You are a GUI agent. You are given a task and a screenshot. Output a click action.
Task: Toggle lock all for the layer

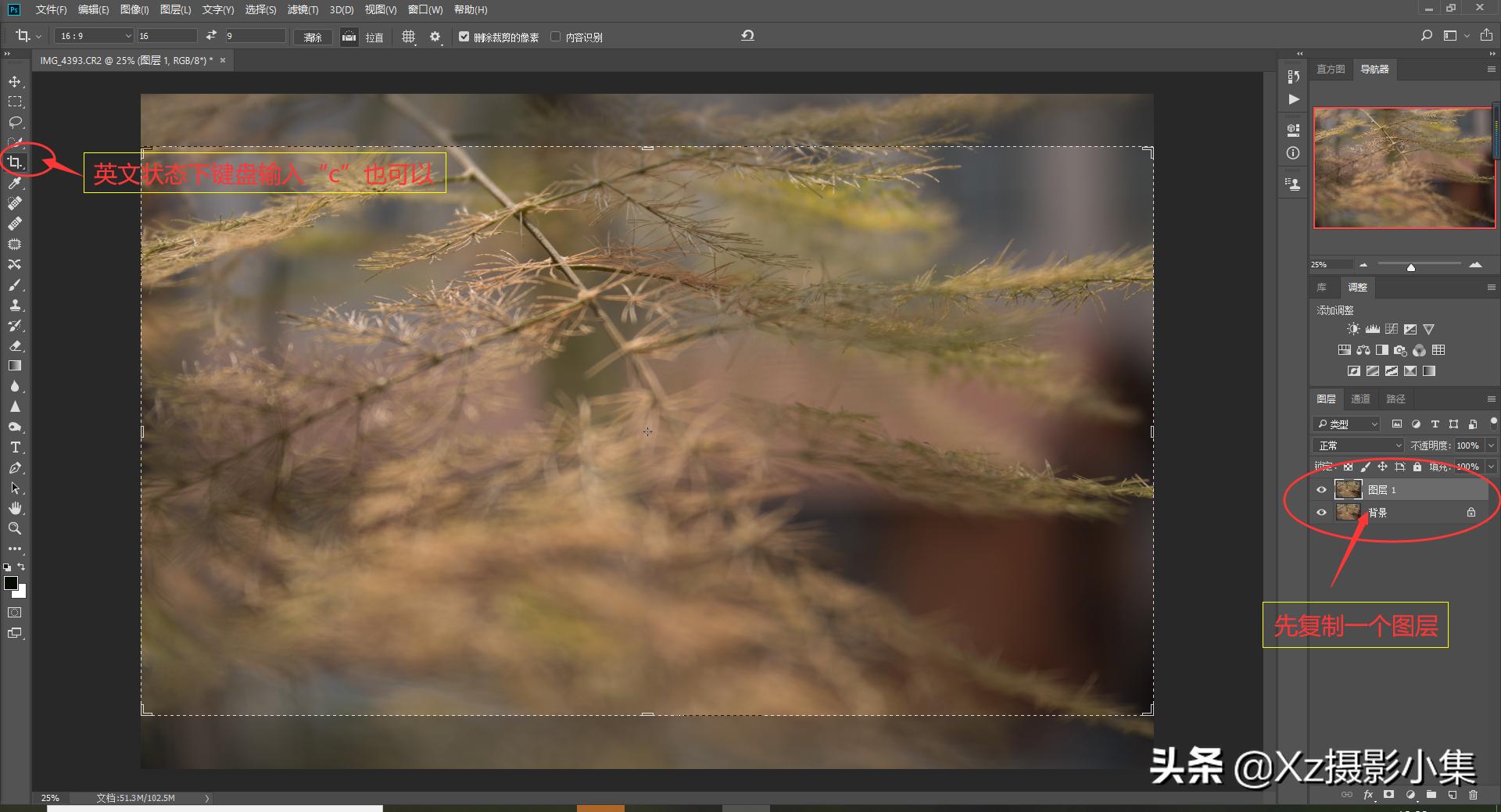click(x=1417, y=467)
